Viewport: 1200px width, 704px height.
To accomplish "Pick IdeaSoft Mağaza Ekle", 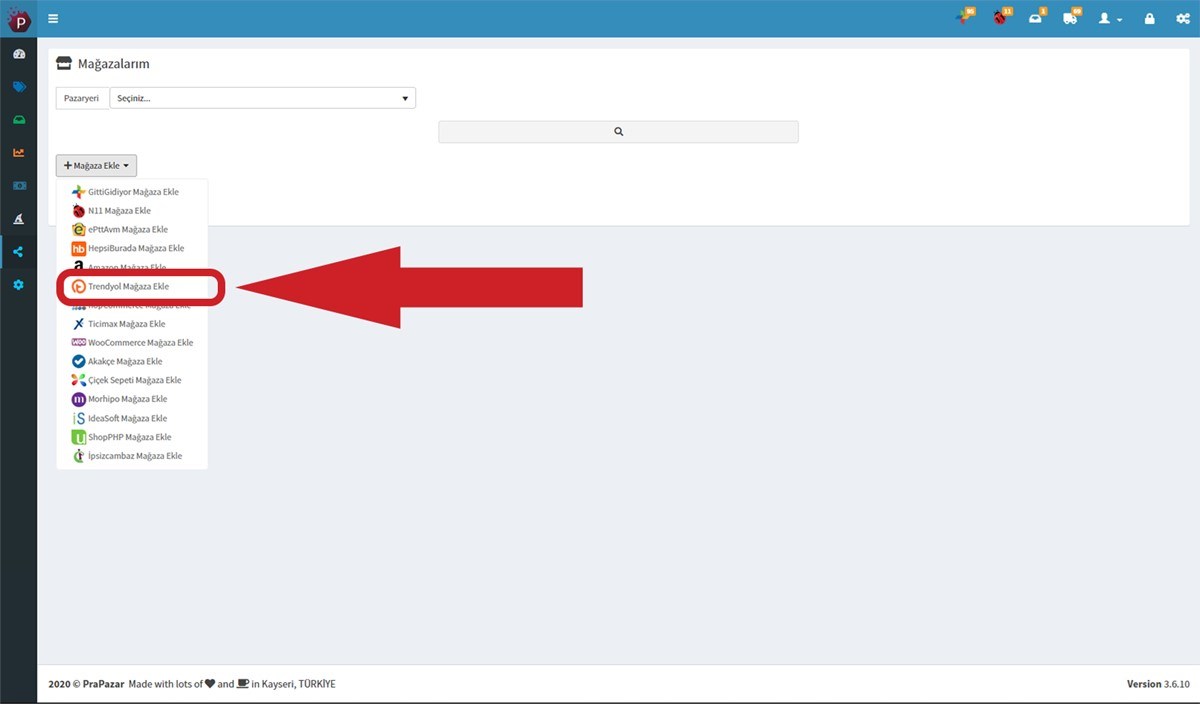I will click(x=120, y=418).
